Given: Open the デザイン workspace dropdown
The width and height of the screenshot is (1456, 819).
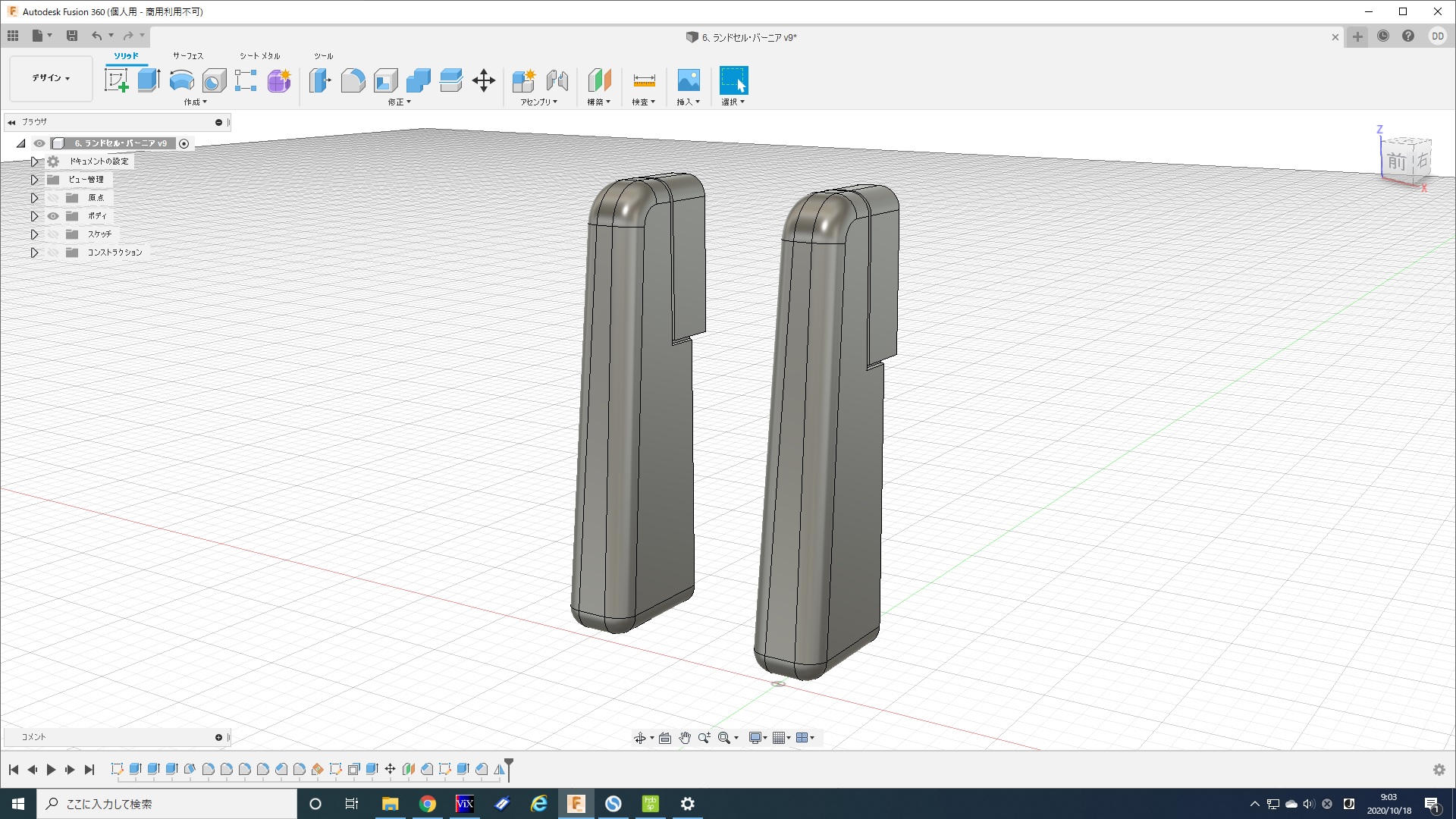Looking at the screenshot, I should point(51,78).
